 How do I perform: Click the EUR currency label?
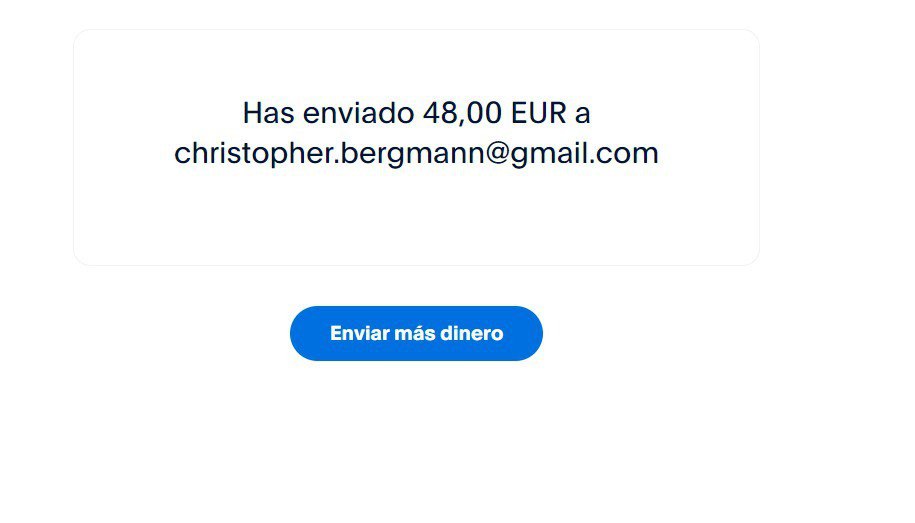click(x=539, y=113)
